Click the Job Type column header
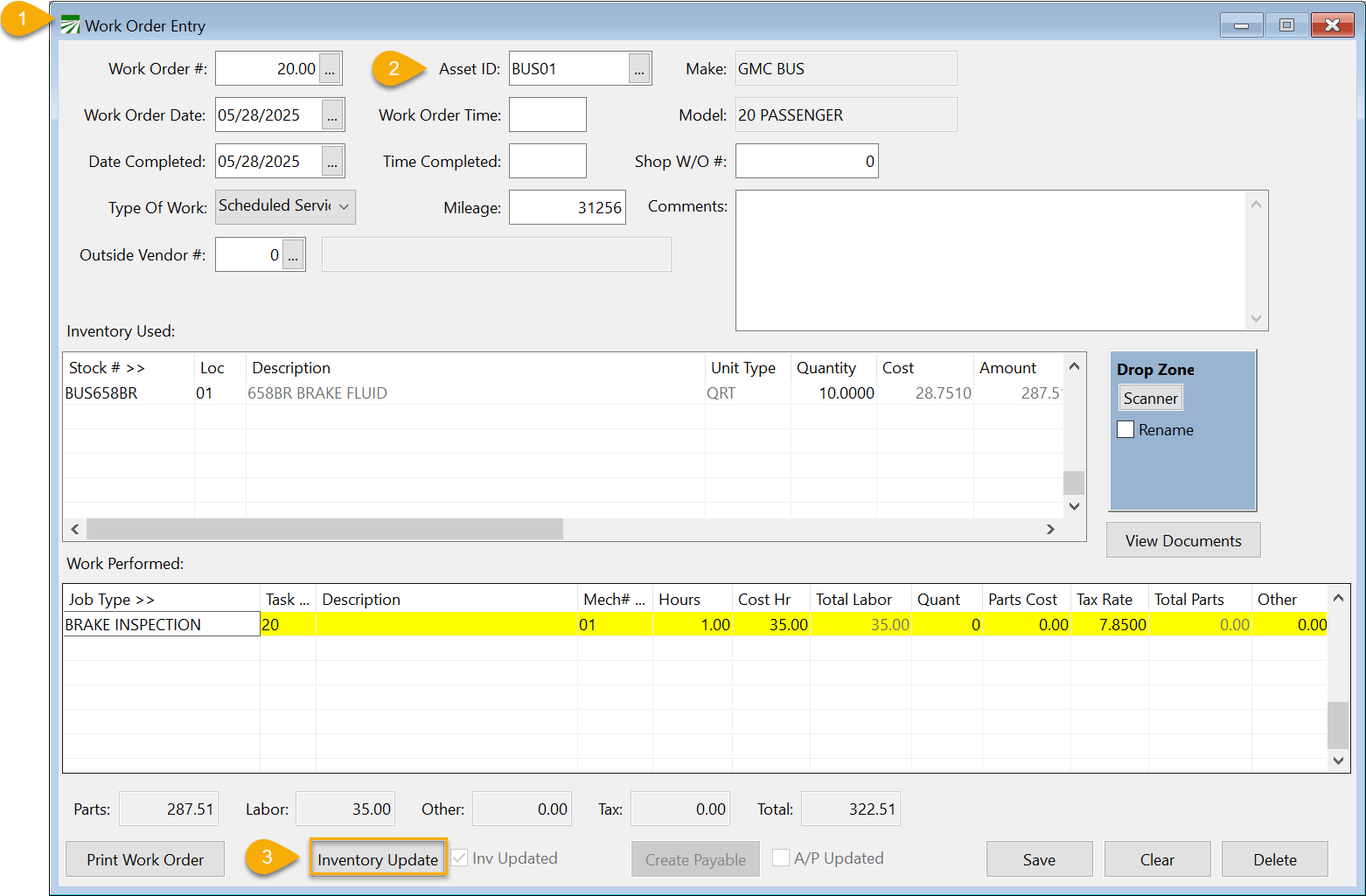 click(111, 600)
